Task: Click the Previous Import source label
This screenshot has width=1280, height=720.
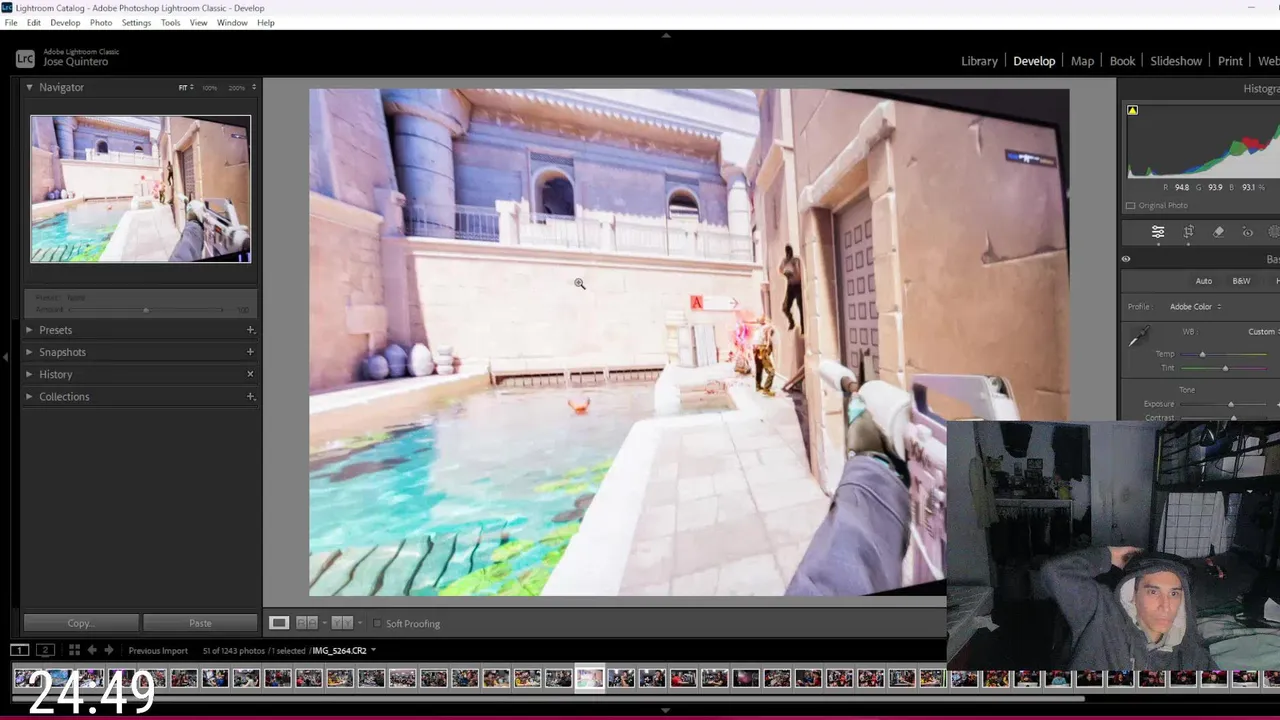Action: tap(158, 651)
